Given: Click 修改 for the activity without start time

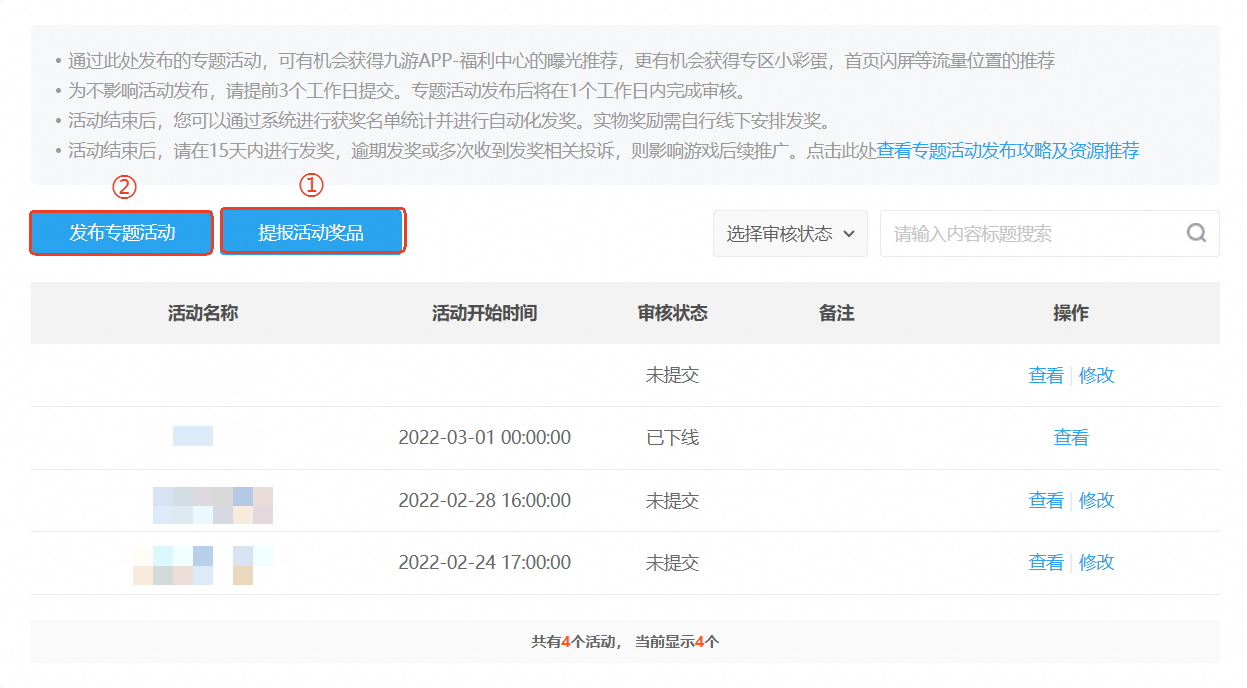Looking at the screenshot, I should pos(1096,375).
